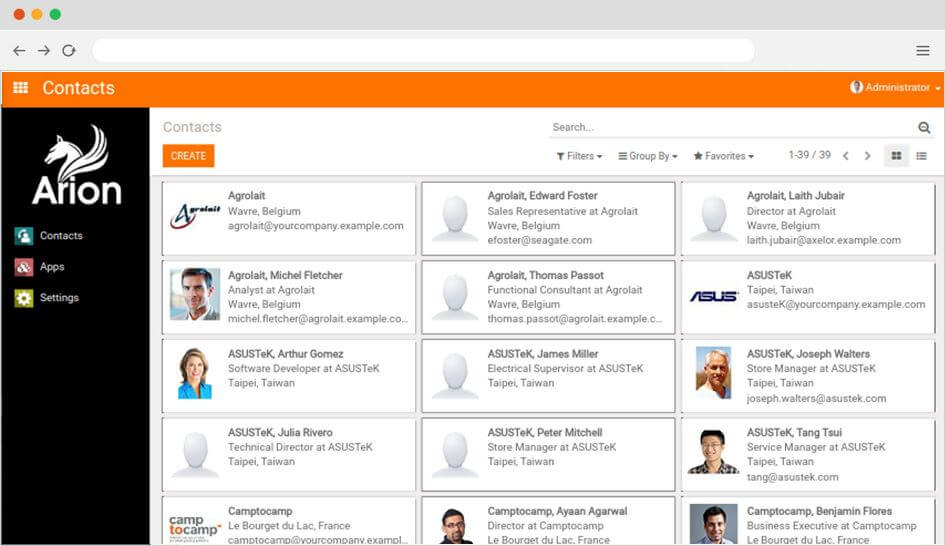The height and width of the screenshot is (546, 945).
Task: Click the search magnifier icon
Action: 924,127
